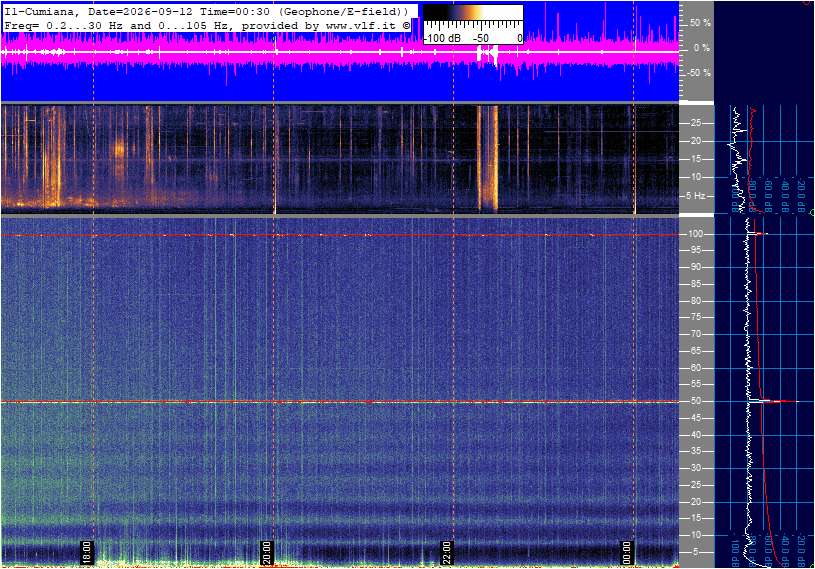815x569 pixels.
Task: Click the 22:00 time marker label
Action: (446, 552)
